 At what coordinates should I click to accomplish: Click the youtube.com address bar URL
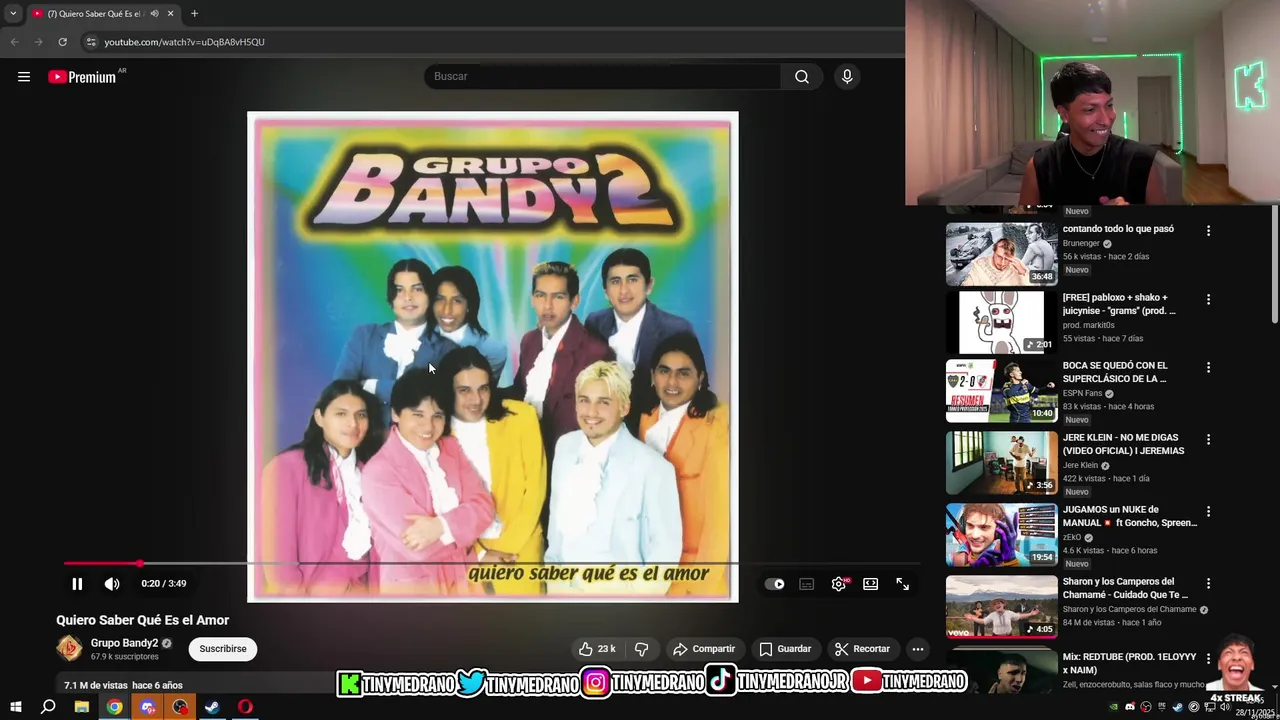[184, 42]
